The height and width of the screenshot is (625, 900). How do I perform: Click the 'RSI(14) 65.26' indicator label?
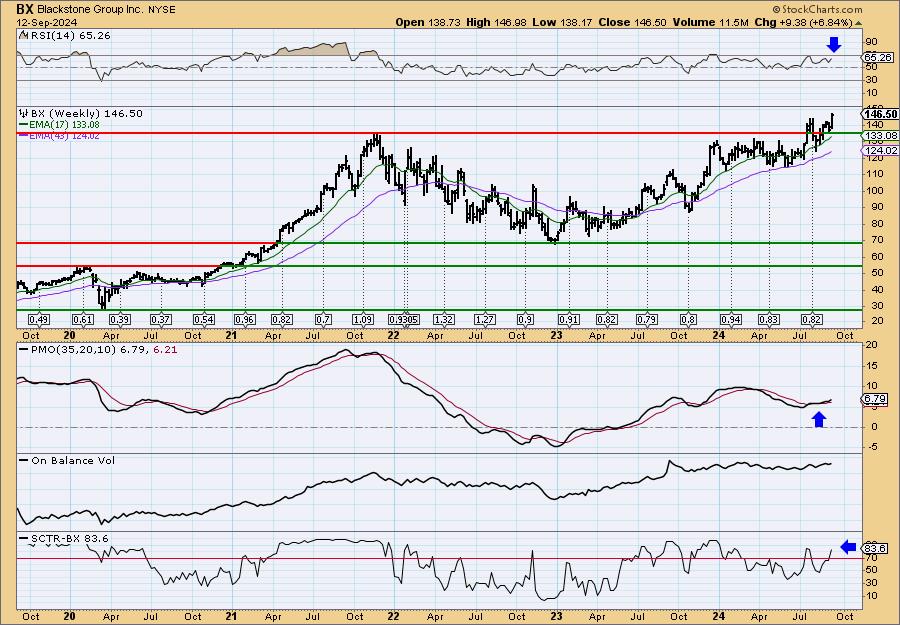(69, 36)
